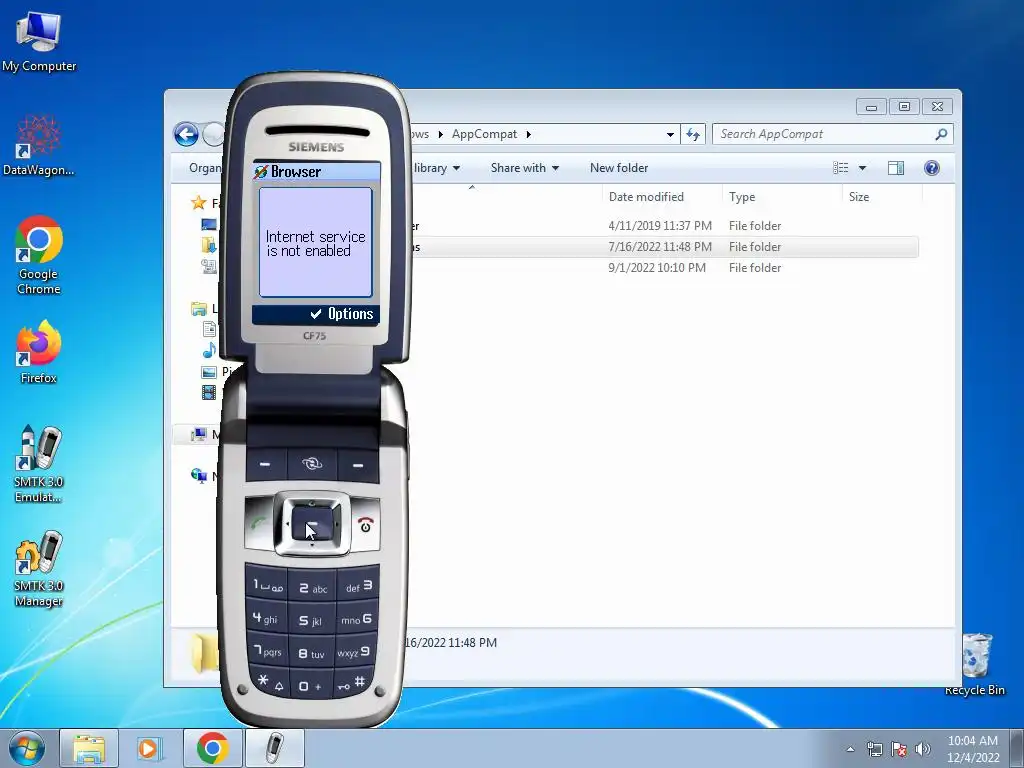Screen dimensions: 1024x768
Task: Click the red end/power key on phone
Action: click(x=366, y=524)
